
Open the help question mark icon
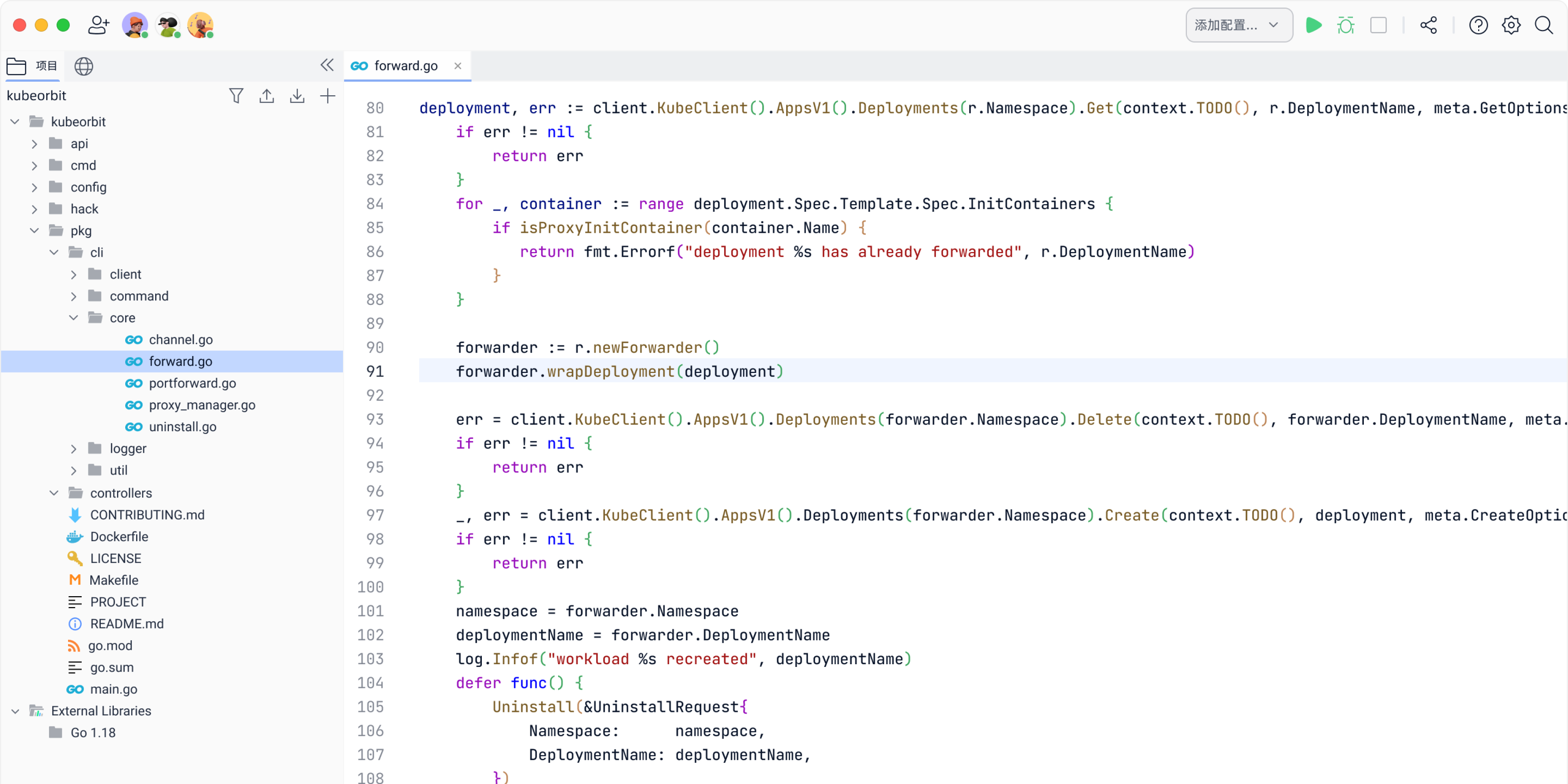tap(1478, 25)
